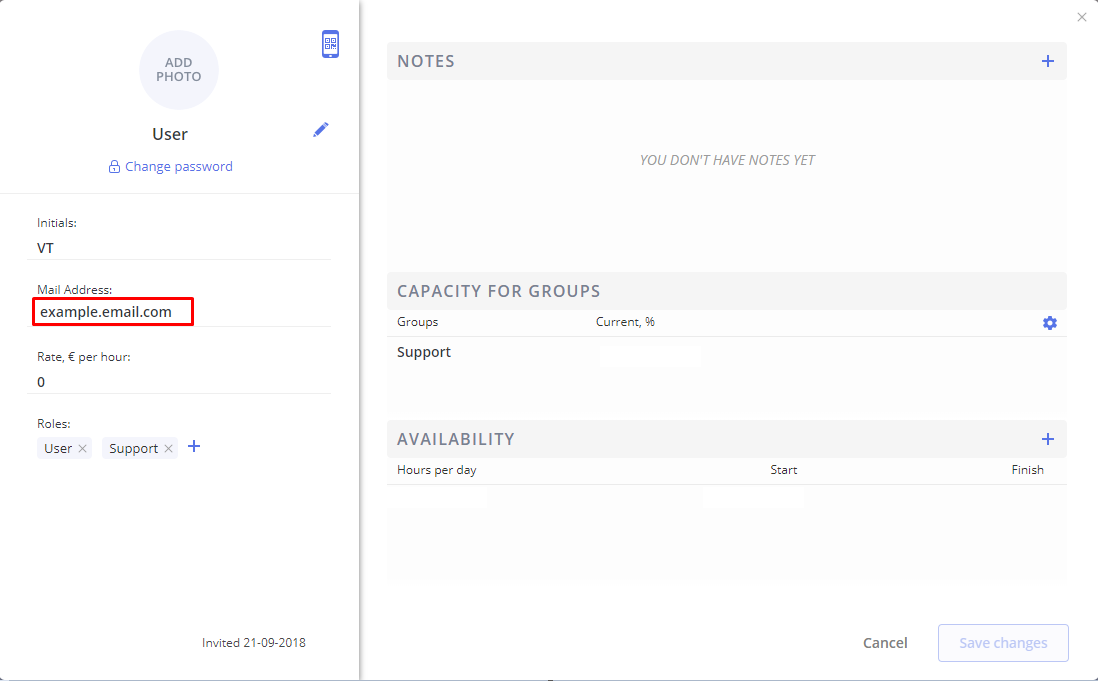Cancel the profile changes
This screenshot has height=681, width=1098.
885,643
